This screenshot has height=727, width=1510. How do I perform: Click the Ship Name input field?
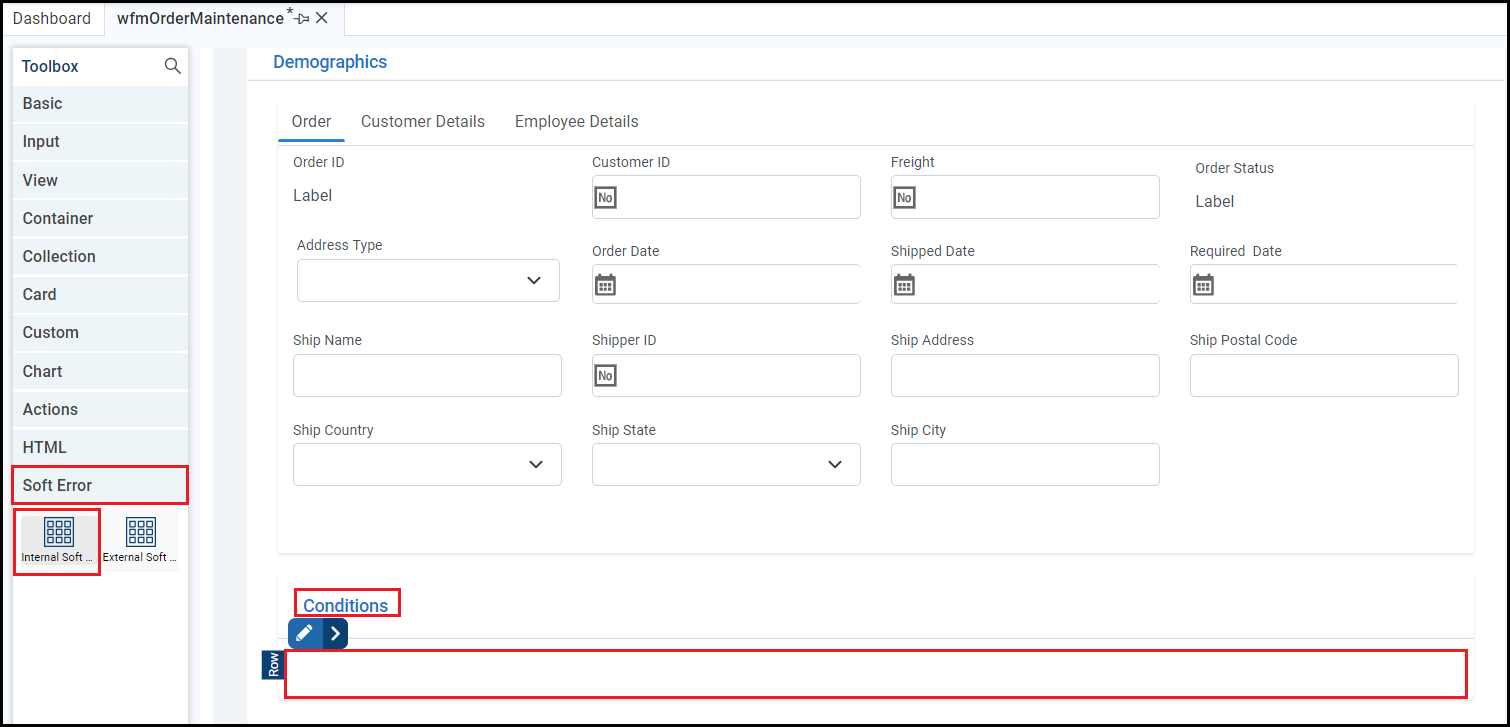click(427, 375)
